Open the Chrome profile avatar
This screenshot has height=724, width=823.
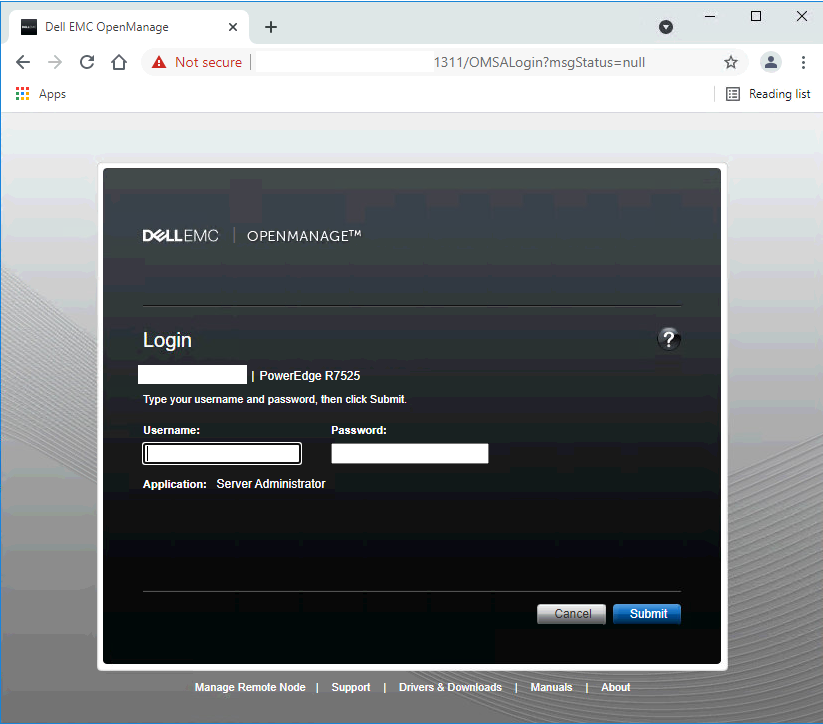coord(771,62)
